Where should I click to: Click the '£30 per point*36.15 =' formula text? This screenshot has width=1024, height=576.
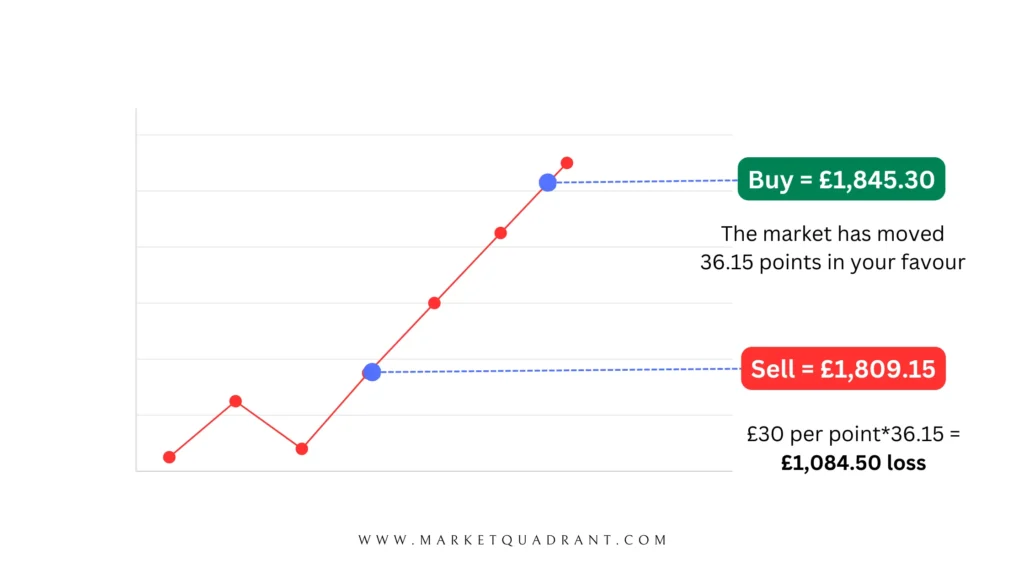pos(854,434)
